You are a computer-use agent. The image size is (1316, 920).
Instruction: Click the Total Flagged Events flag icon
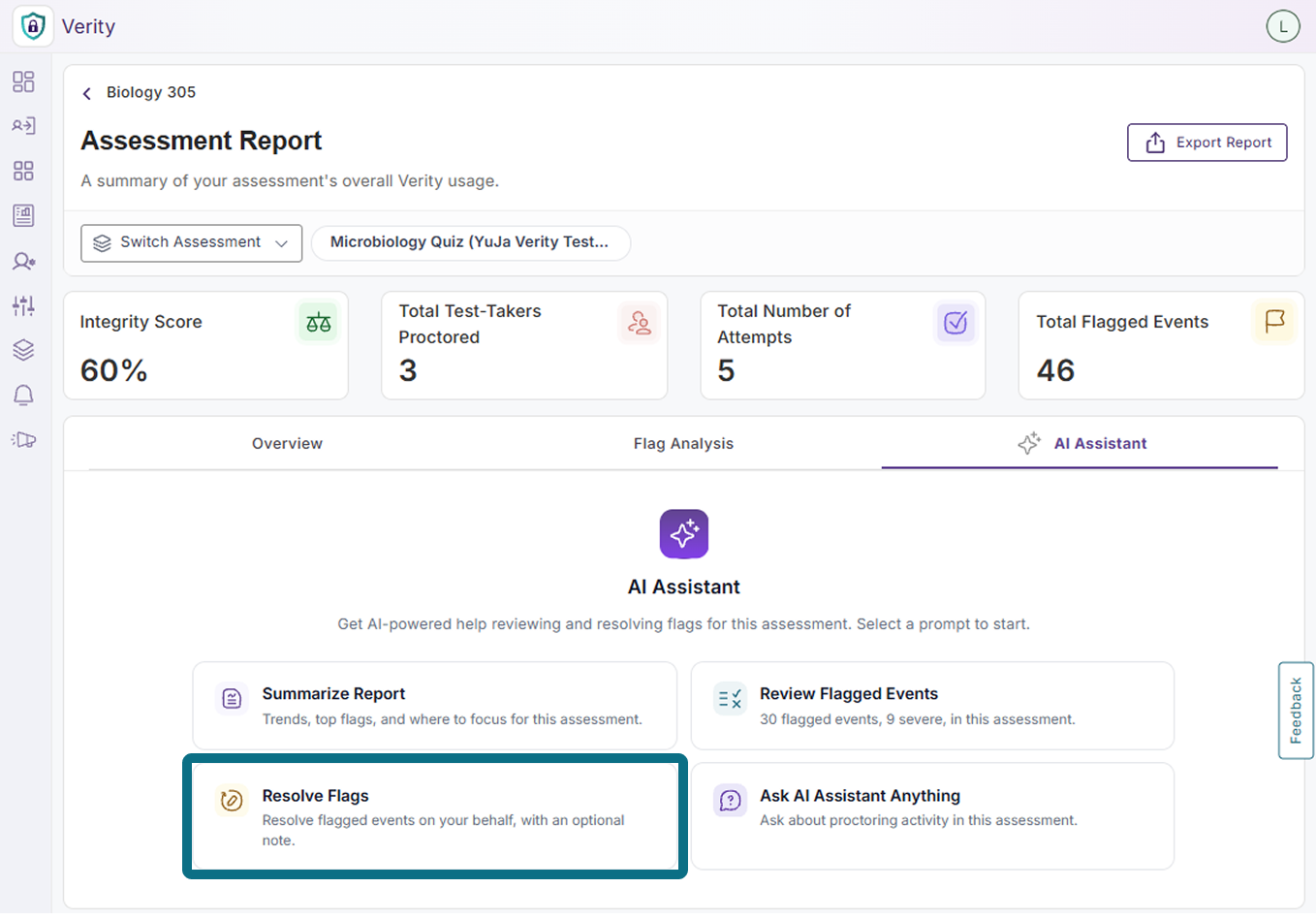[x=1274, y=321]
